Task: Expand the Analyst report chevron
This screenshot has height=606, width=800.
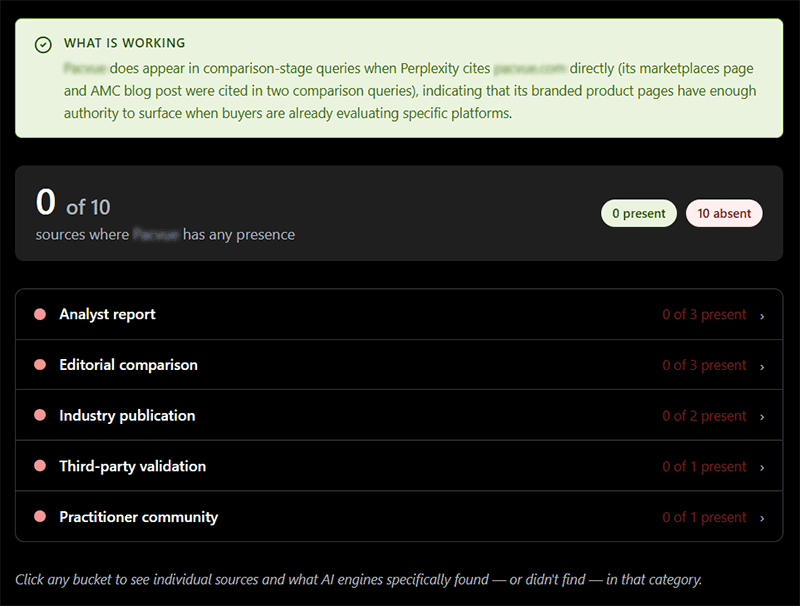Action: (x=762, y=316)
